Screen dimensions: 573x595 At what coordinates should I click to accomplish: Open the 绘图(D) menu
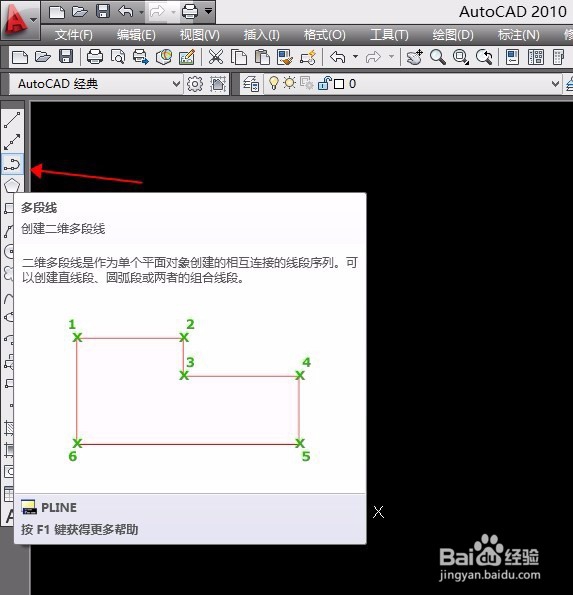[x=453, y=35]
